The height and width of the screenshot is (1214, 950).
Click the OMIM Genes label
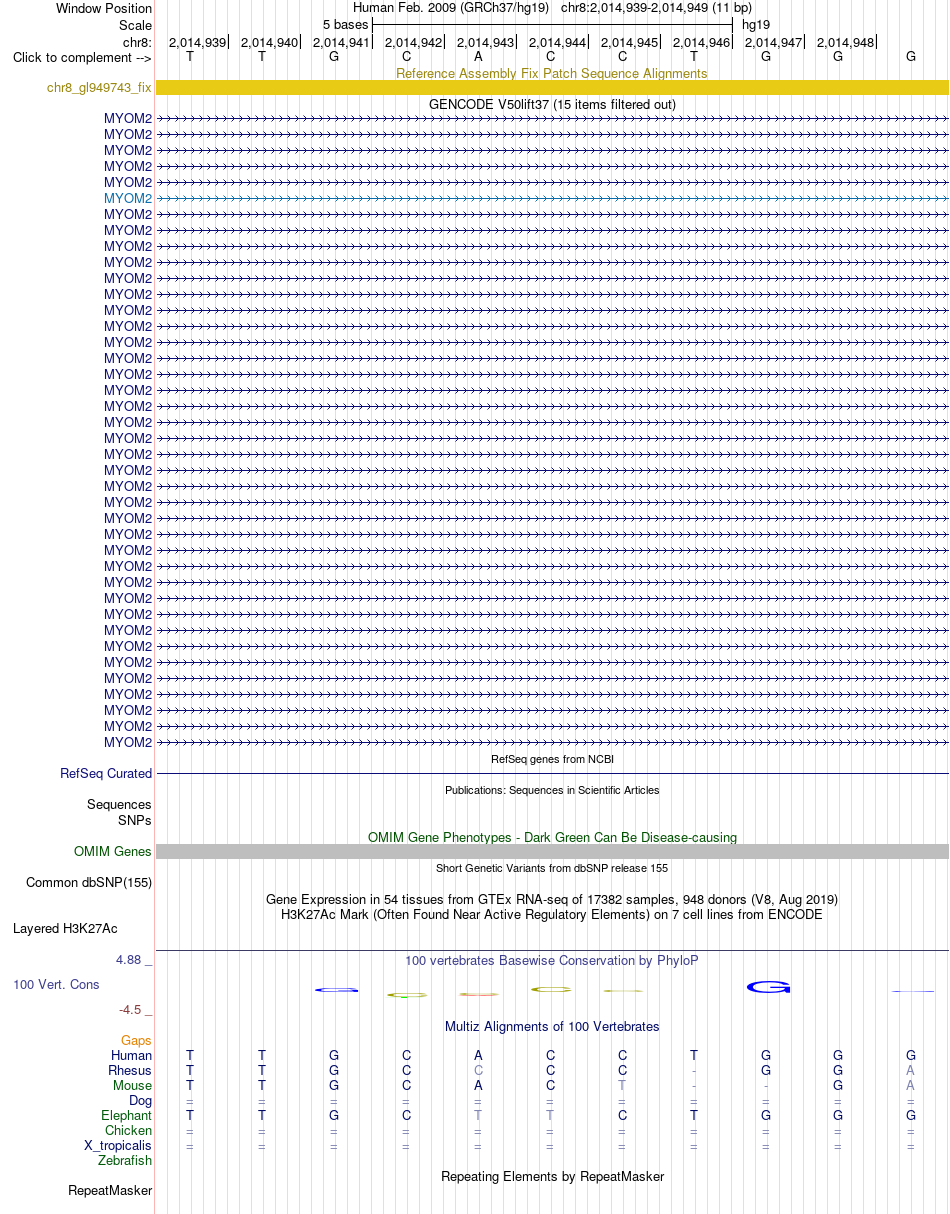(x=113, y=852)
